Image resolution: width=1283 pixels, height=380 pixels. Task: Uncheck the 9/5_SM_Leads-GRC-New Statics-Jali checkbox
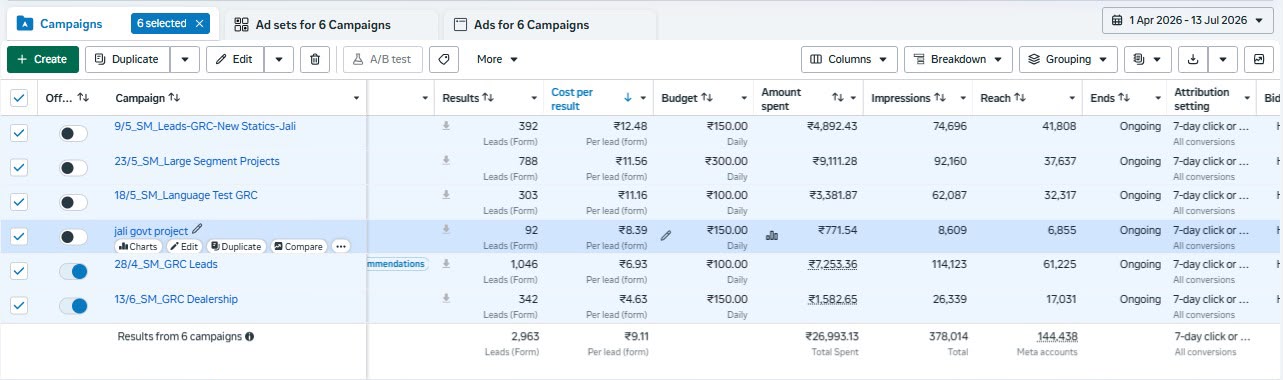coord(19,133)
